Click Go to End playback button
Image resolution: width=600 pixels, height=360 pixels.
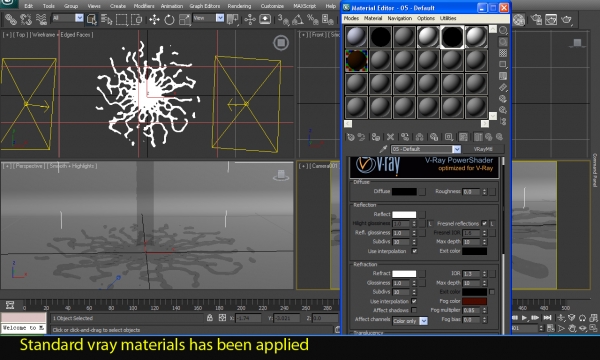(x=548, y=318)
